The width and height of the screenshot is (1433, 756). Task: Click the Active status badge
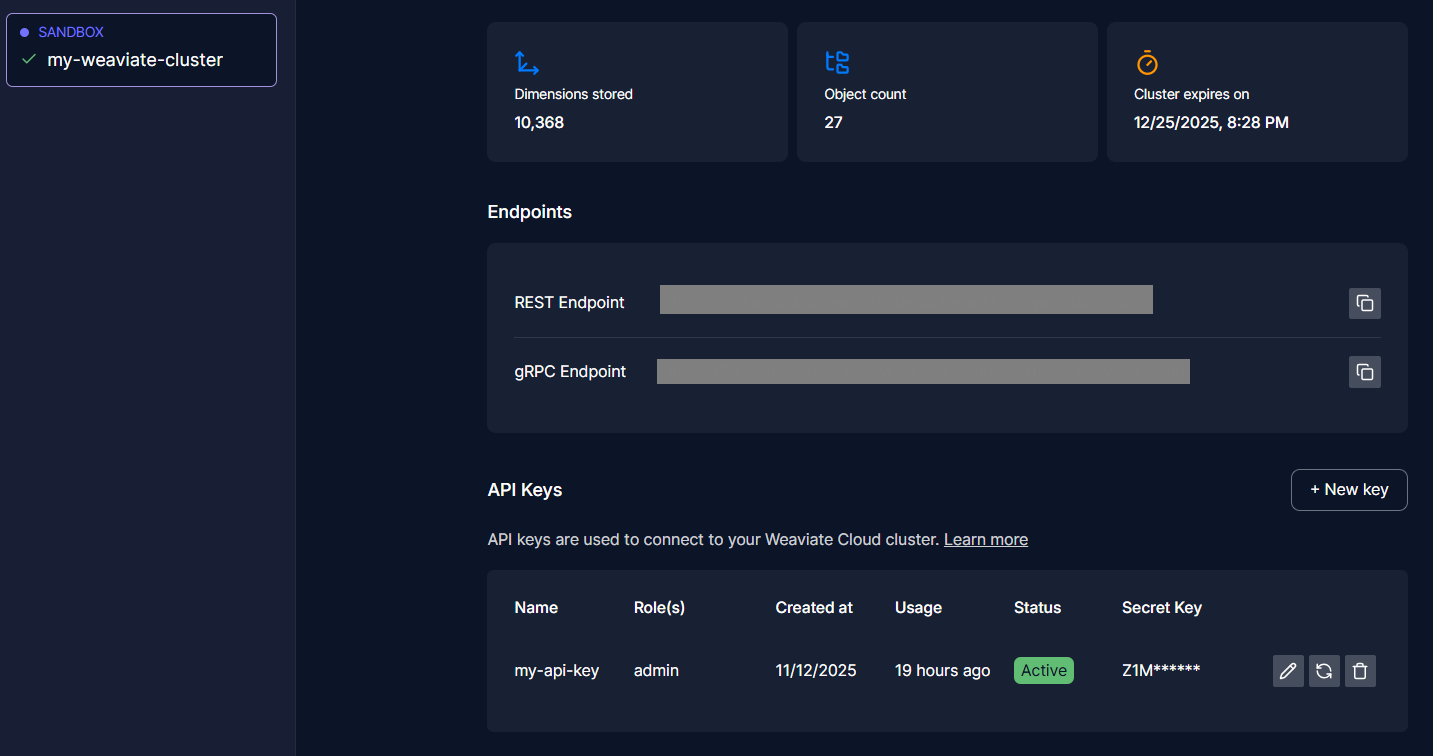tap(1043, 671)
